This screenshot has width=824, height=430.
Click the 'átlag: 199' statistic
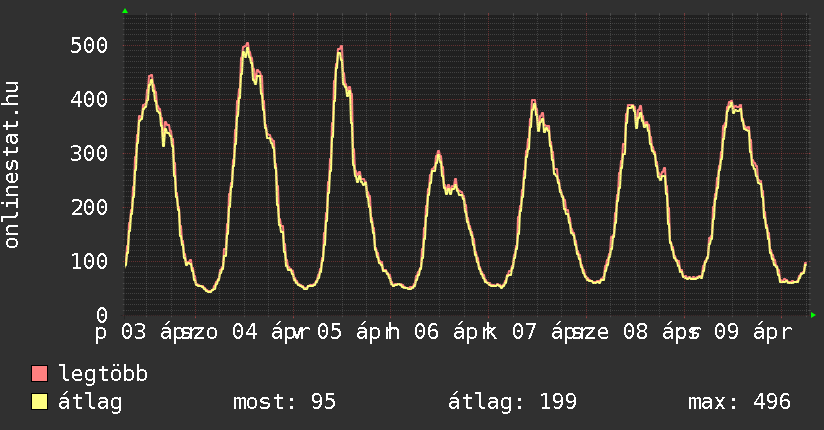click(513, 402)
